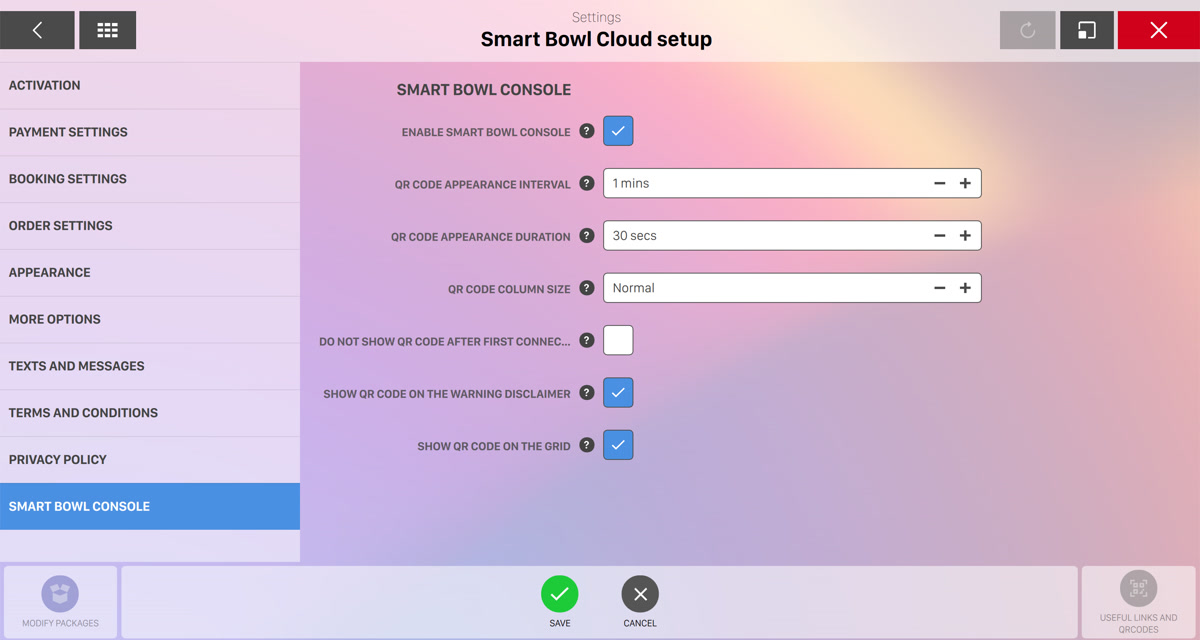The height and width of the screenshot is (640, 1200).
Task: Click the green Save checkmark
Action: [560, 594]
